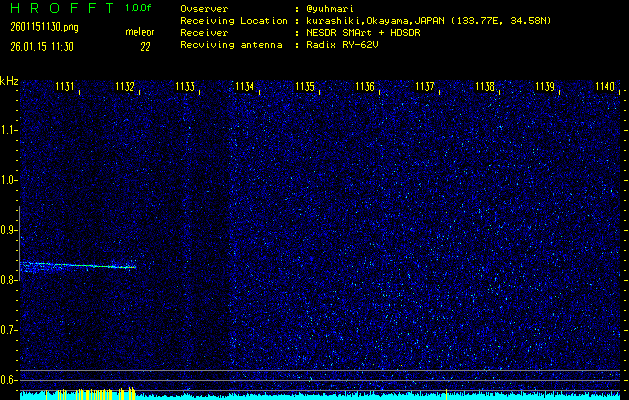Click the 0.7 kHz frequency axis label

pos(9,330)
